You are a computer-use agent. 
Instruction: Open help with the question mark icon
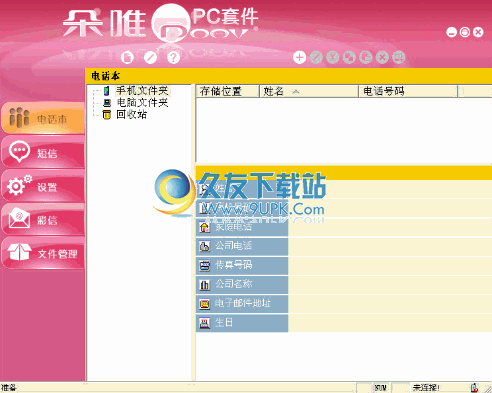tap(173, 57)
